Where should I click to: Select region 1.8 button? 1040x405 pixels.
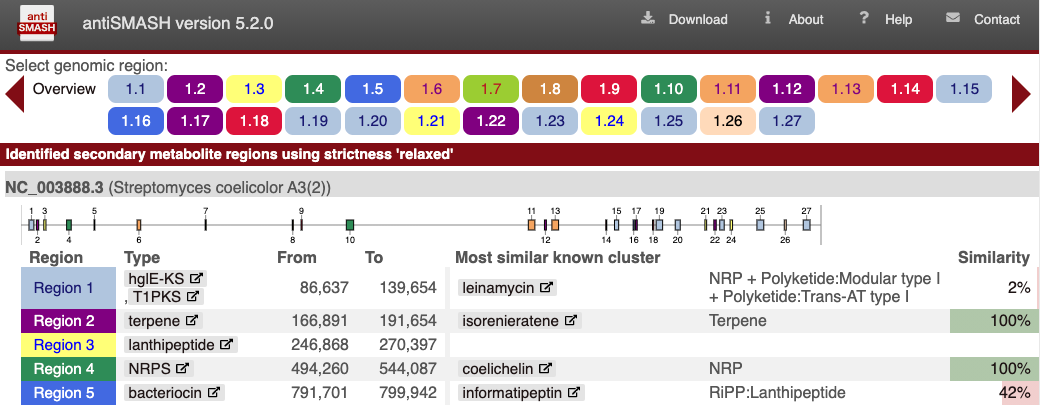tap(550, 89)
